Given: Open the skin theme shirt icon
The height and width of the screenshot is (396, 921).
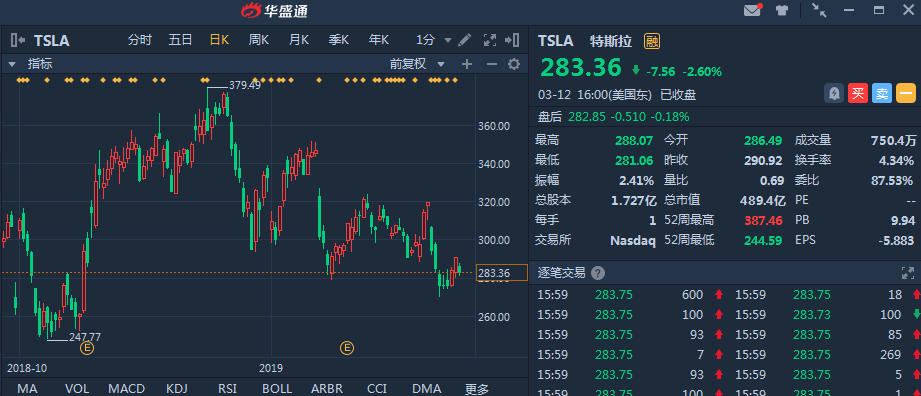Looking at the screenshot, I should coord(781,10).
